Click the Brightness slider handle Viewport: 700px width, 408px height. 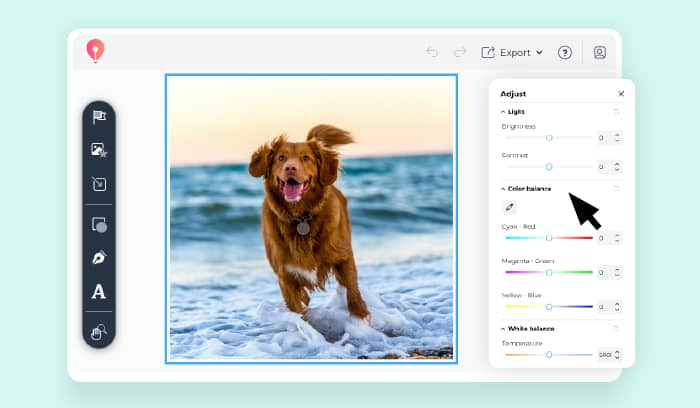coord(549,138)
